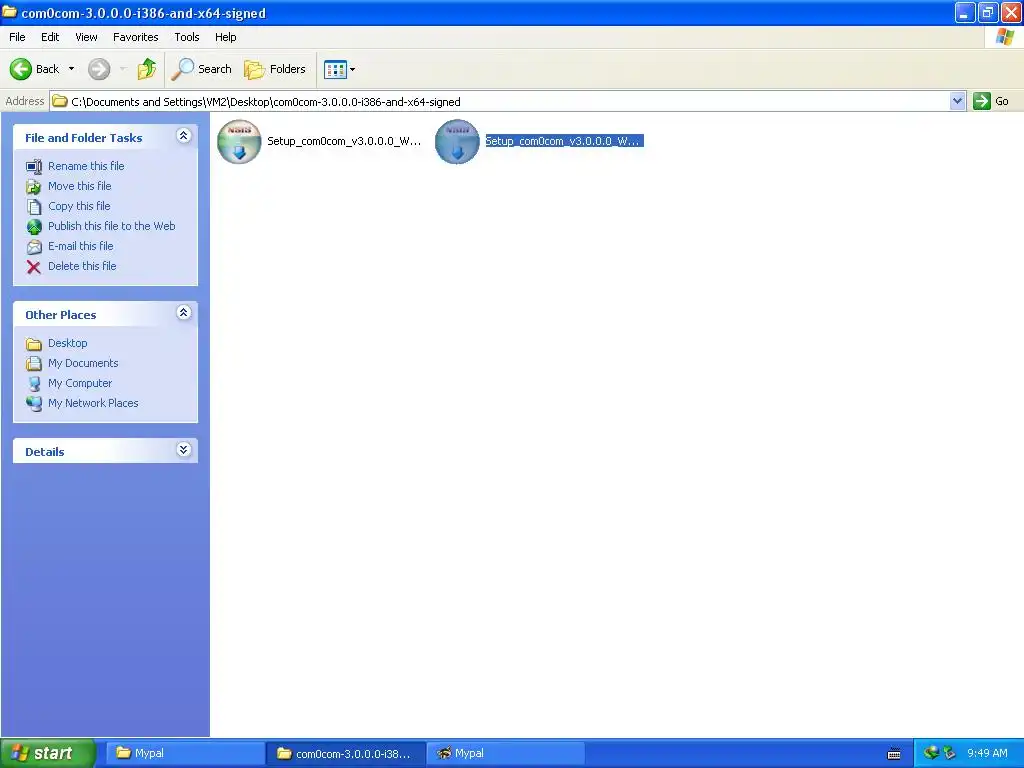Click the window's title bar folder icon
The height and width of the screenshot is (768, 1024).
pyautogui.click(x=9, y=12)
